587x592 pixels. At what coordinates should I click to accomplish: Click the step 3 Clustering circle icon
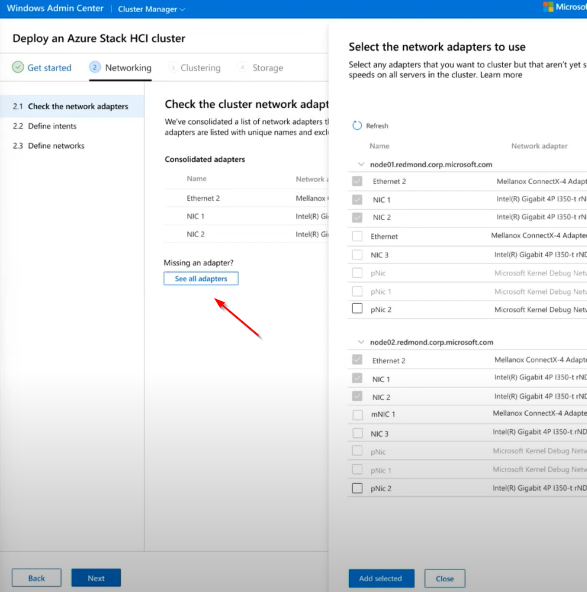tap(173, 68)
